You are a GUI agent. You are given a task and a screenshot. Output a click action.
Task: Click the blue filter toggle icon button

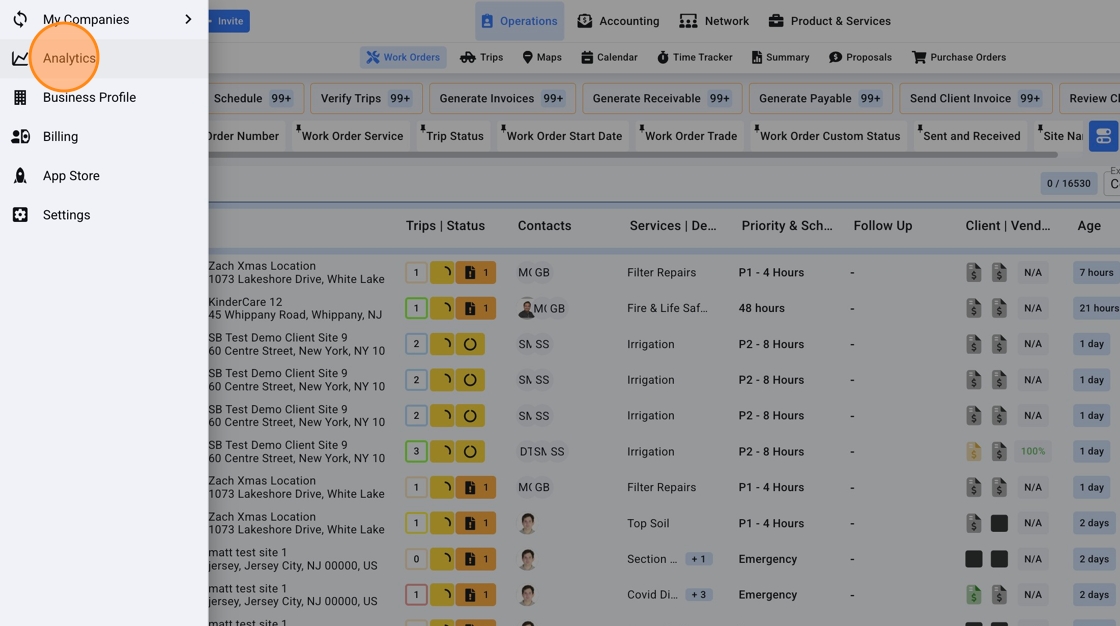click(1104, 136)
